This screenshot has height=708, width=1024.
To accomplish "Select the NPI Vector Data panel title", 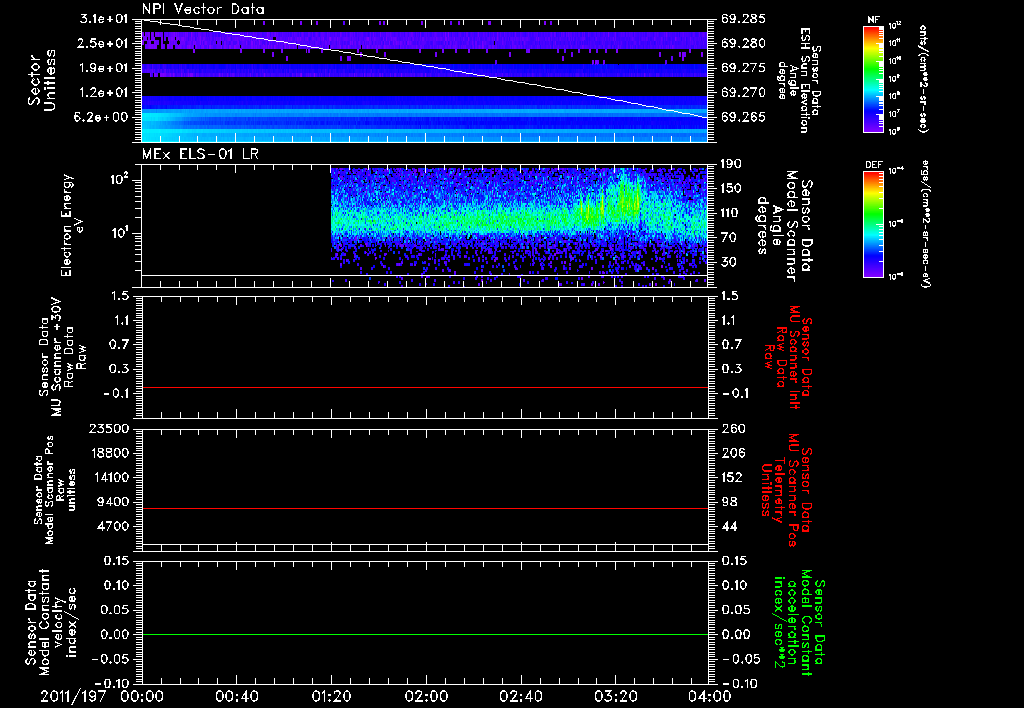I will coord(203,10).
